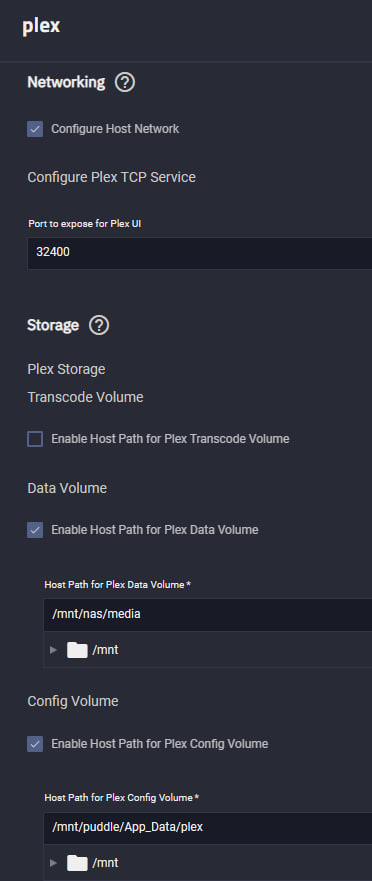
Task: Expand /mnt tree under Data Volume
Action: point(54,650)
